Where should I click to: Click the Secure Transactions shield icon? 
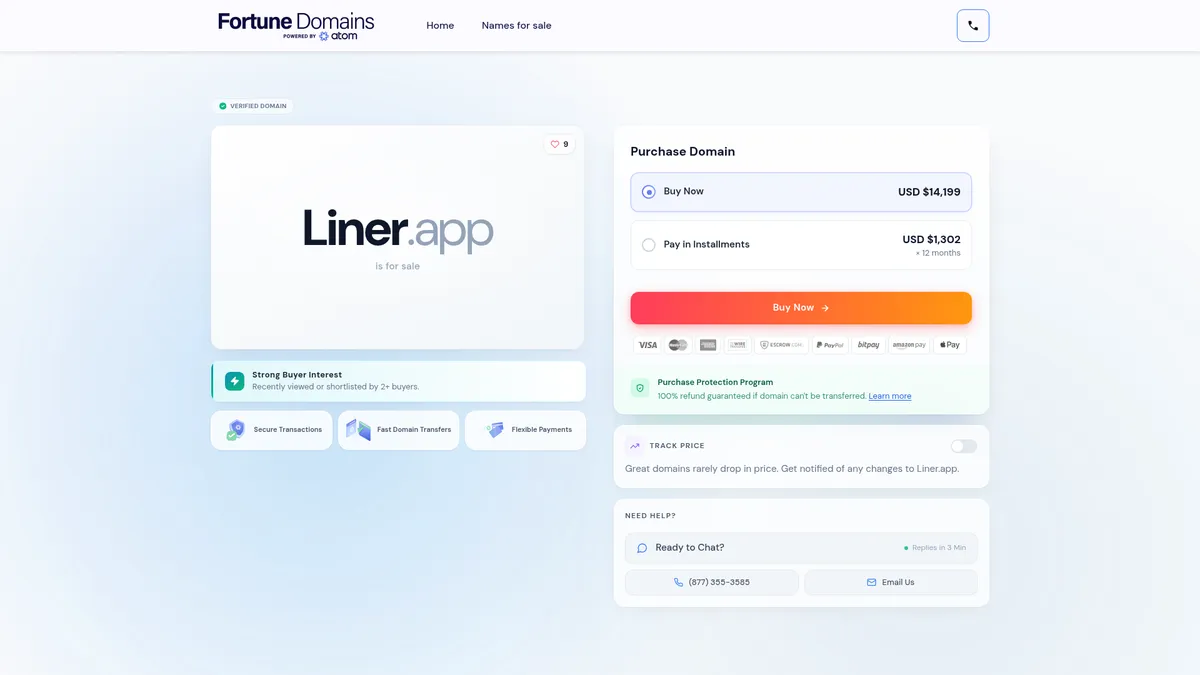pyautogui.click(x=235, y=430)
